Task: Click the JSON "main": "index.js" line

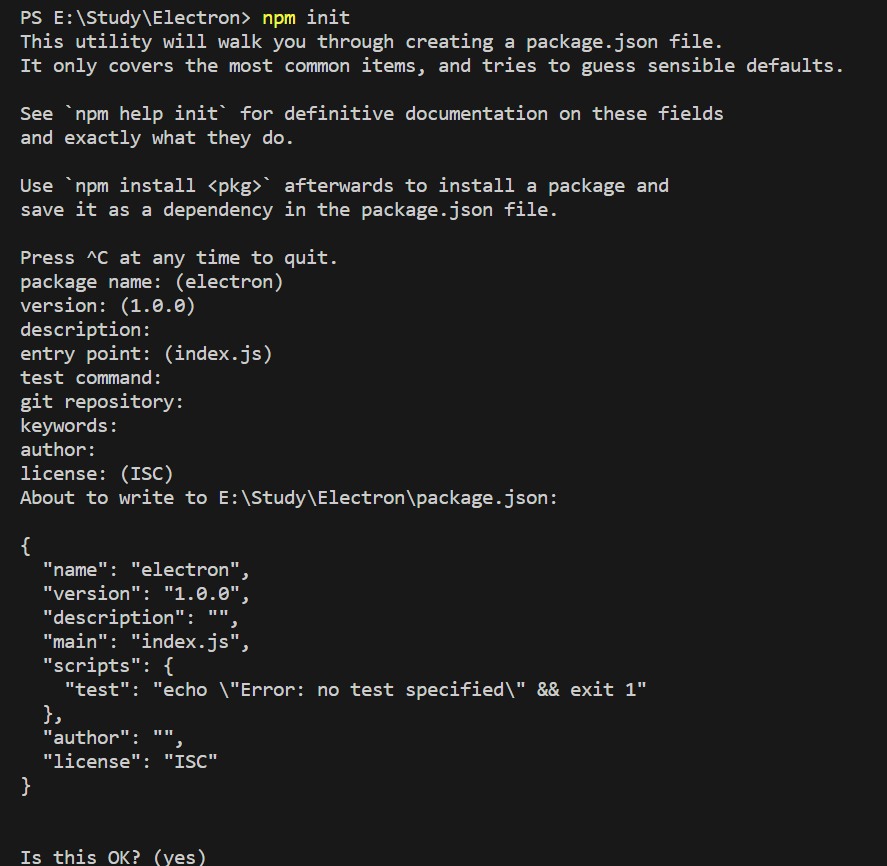Action: coord(146,642)
